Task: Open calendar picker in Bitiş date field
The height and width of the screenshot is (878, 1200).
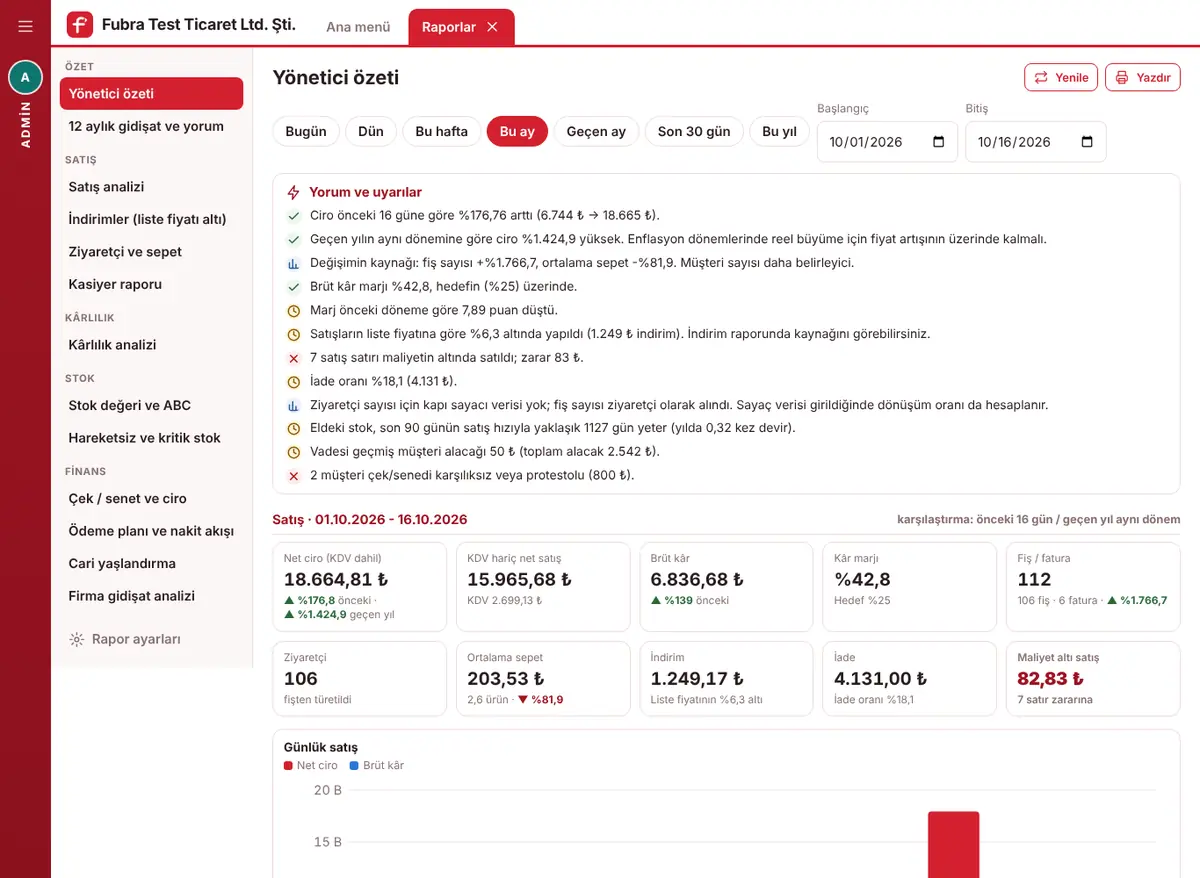Action: [1087, 142]
